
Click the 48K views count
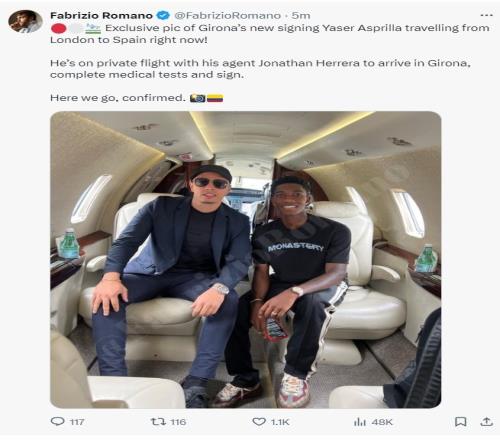[382, 422]
